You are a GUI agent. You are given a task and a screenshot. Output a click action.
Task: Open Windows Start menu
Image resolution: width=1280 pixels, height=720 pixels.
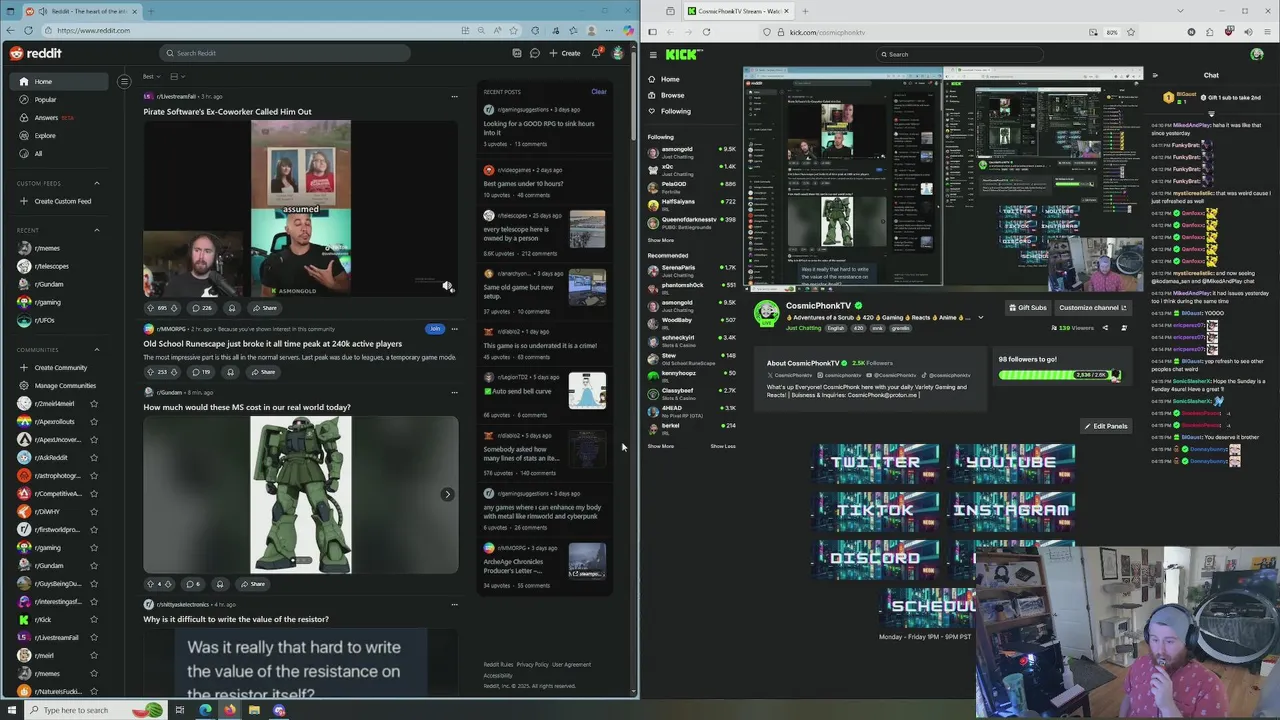[11, 710]
